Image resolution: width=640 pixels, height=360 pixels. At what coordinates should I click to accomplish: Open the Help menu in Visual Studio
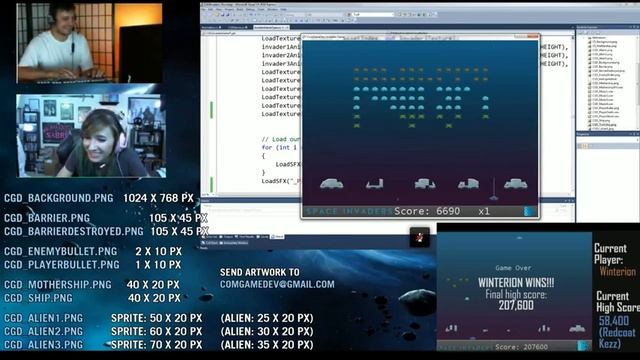coord(284,9)
